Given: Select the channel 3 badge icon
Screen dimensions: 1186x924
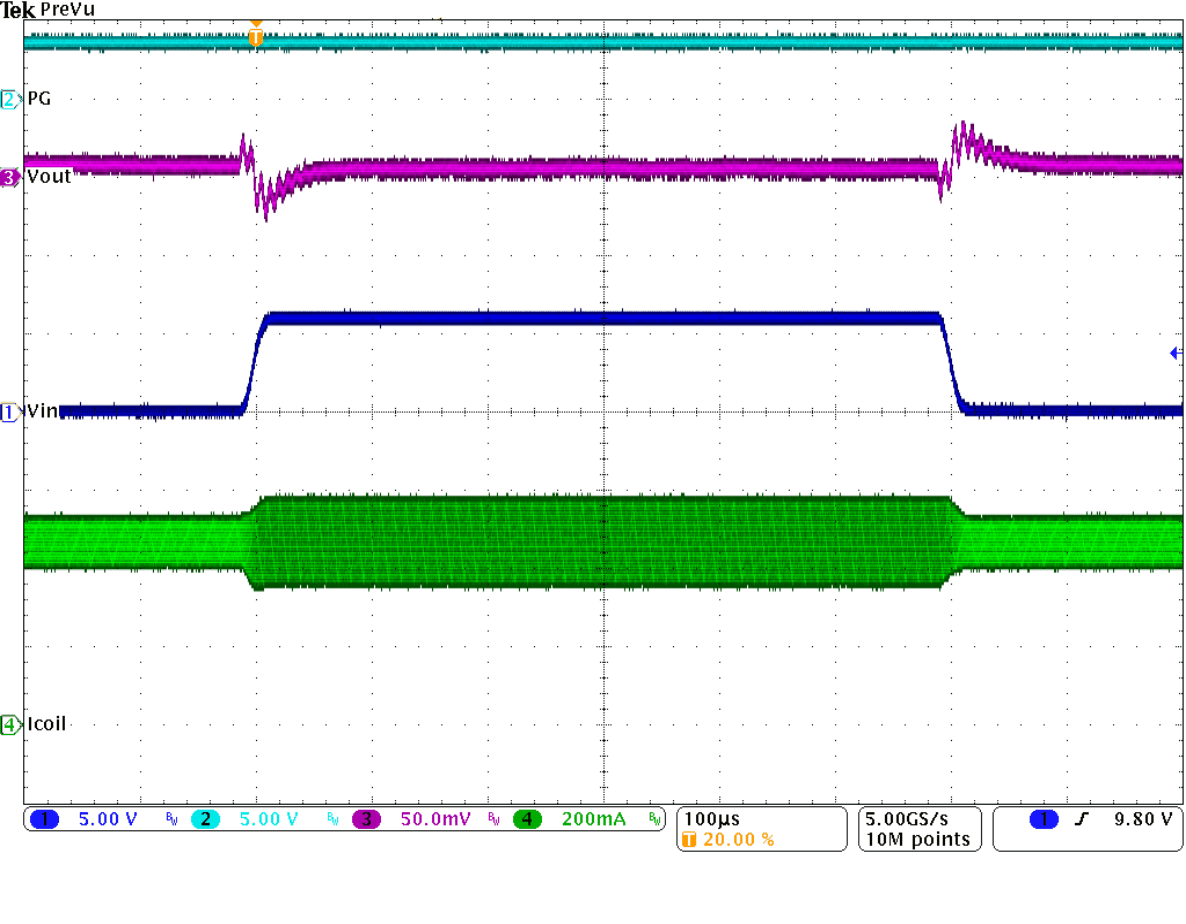Looking at the screenshot, I should [367, 818].
